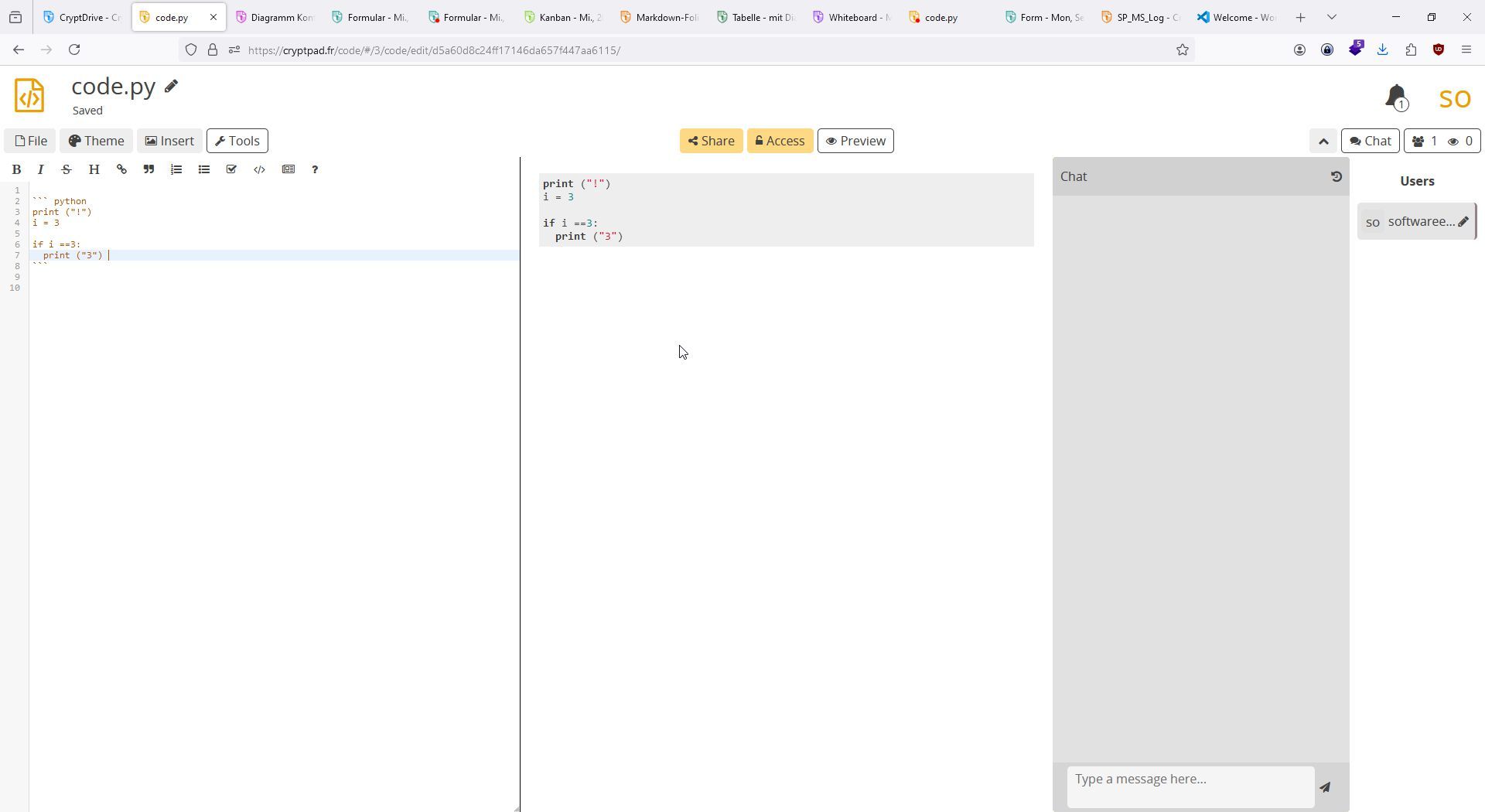Screen dimensions: 1485x812
Task: Insert a checkbox task list
Action: click(231, 169)
